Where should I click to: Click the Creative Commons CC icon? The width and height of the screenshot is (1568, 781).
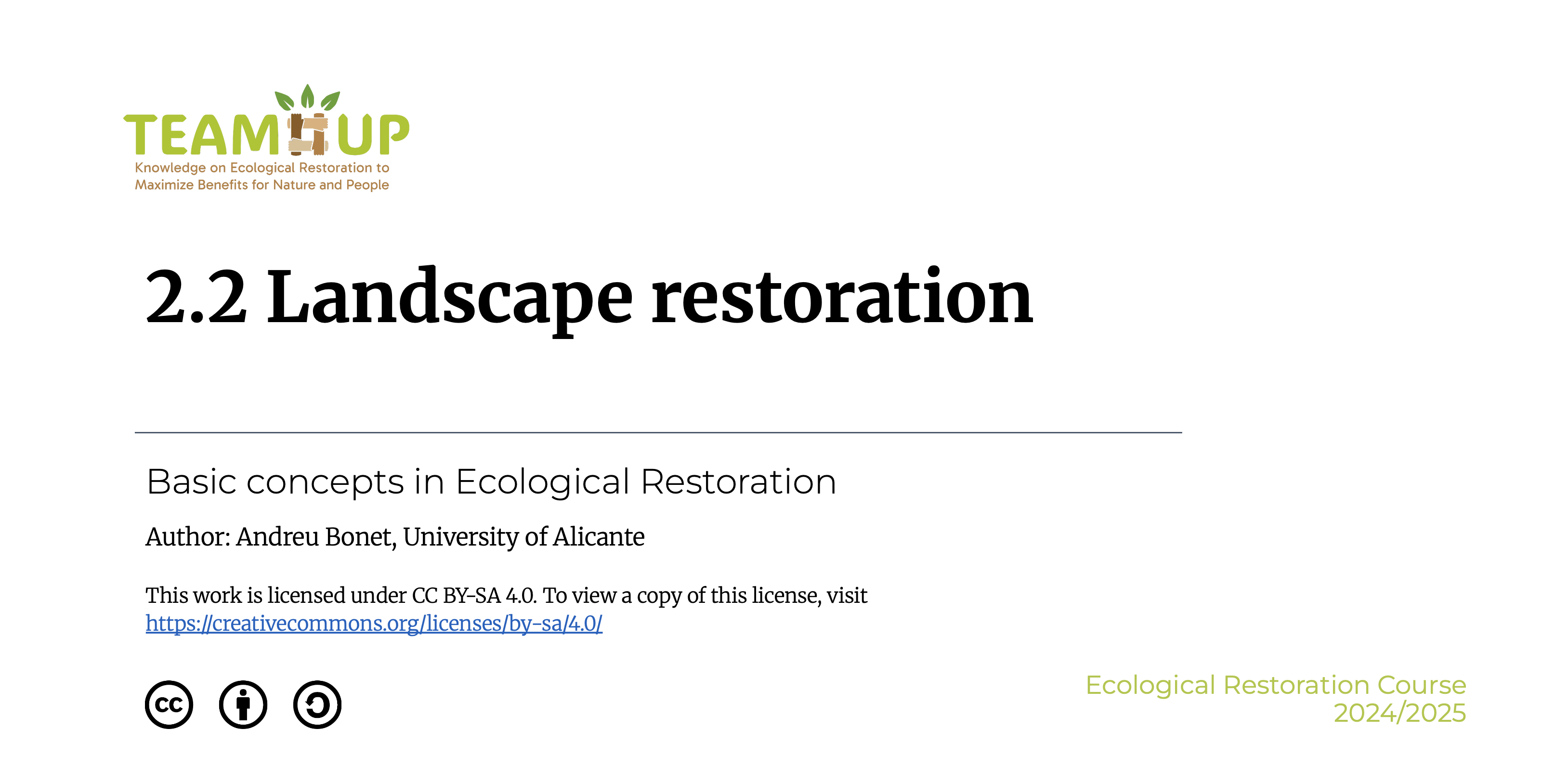coord(169,704)
